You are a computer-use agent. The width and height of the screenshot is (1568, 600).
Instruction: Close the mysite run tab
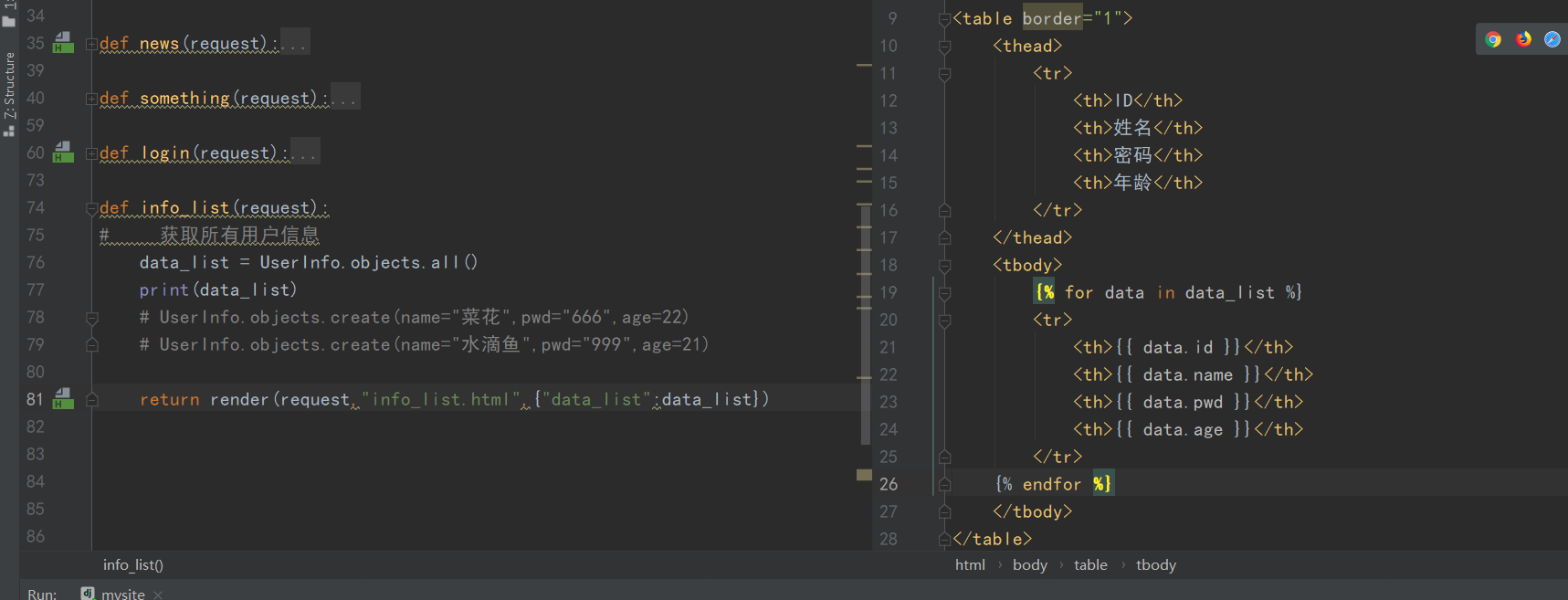point(158,595)
